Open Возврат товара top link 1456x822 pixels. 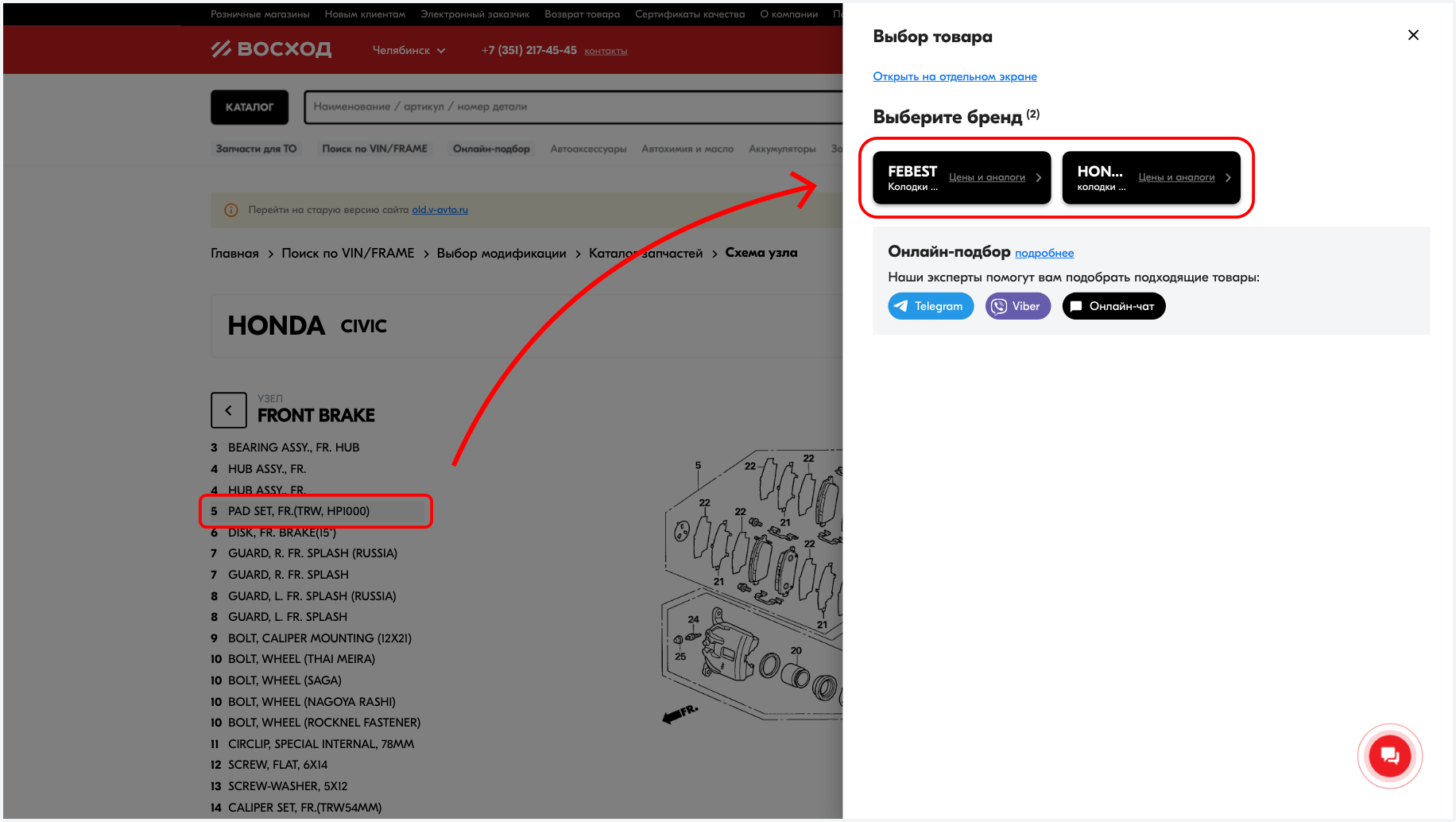click(582, 14)
